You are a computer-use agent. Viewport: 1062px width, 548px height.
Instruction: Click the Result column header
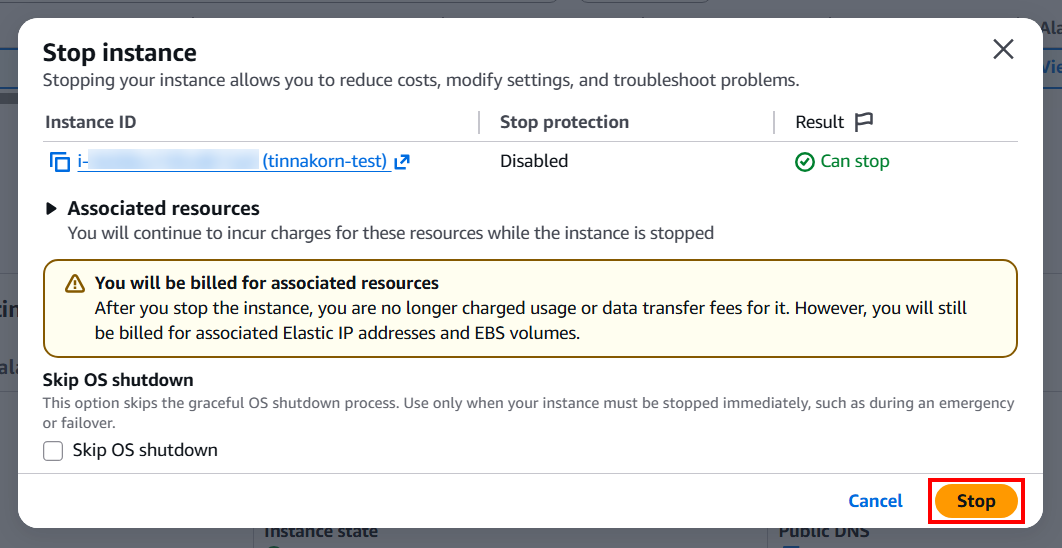click(x=820, y=122)
